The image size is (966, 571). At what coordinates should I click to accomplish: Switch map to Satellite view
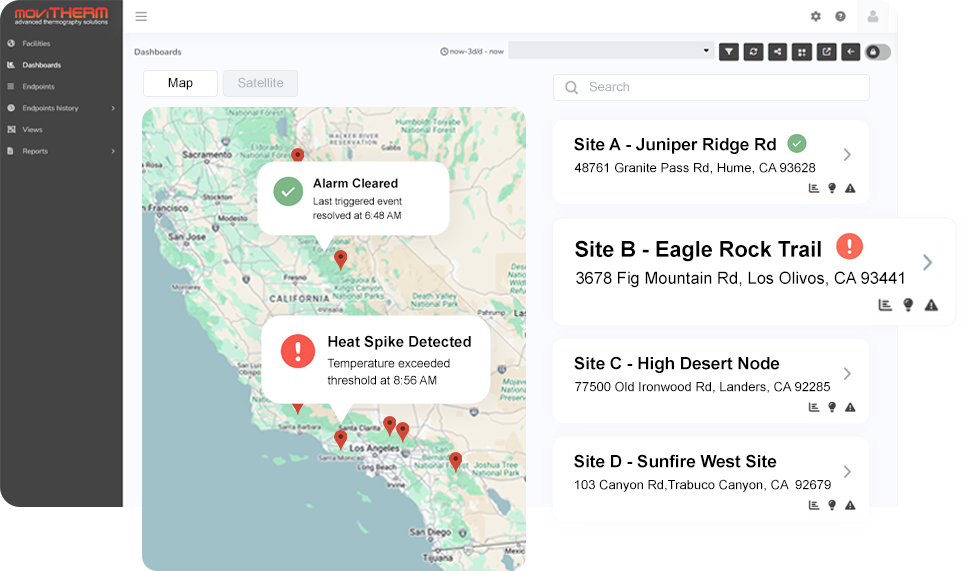(x=260, y=83)
